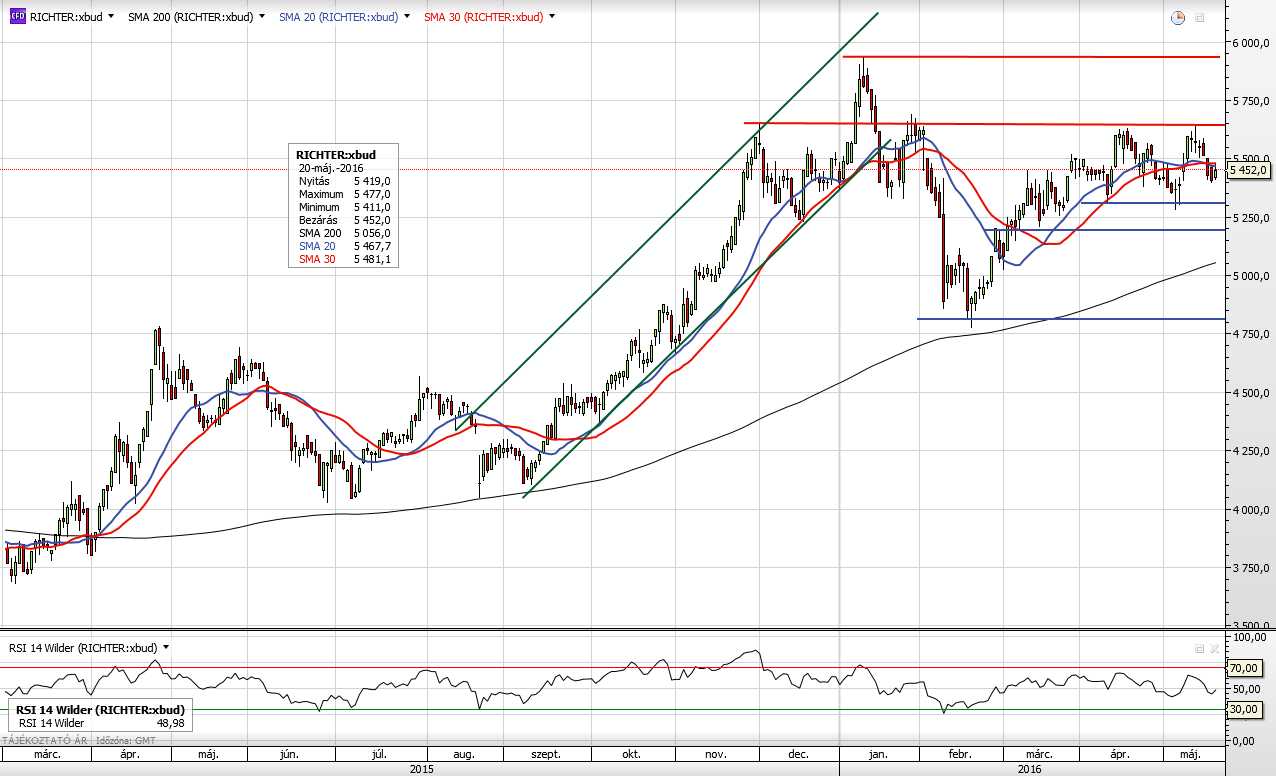Click the 5 250,0 price axis label
Screen dimensions: 1276x776
point(1251,218)
